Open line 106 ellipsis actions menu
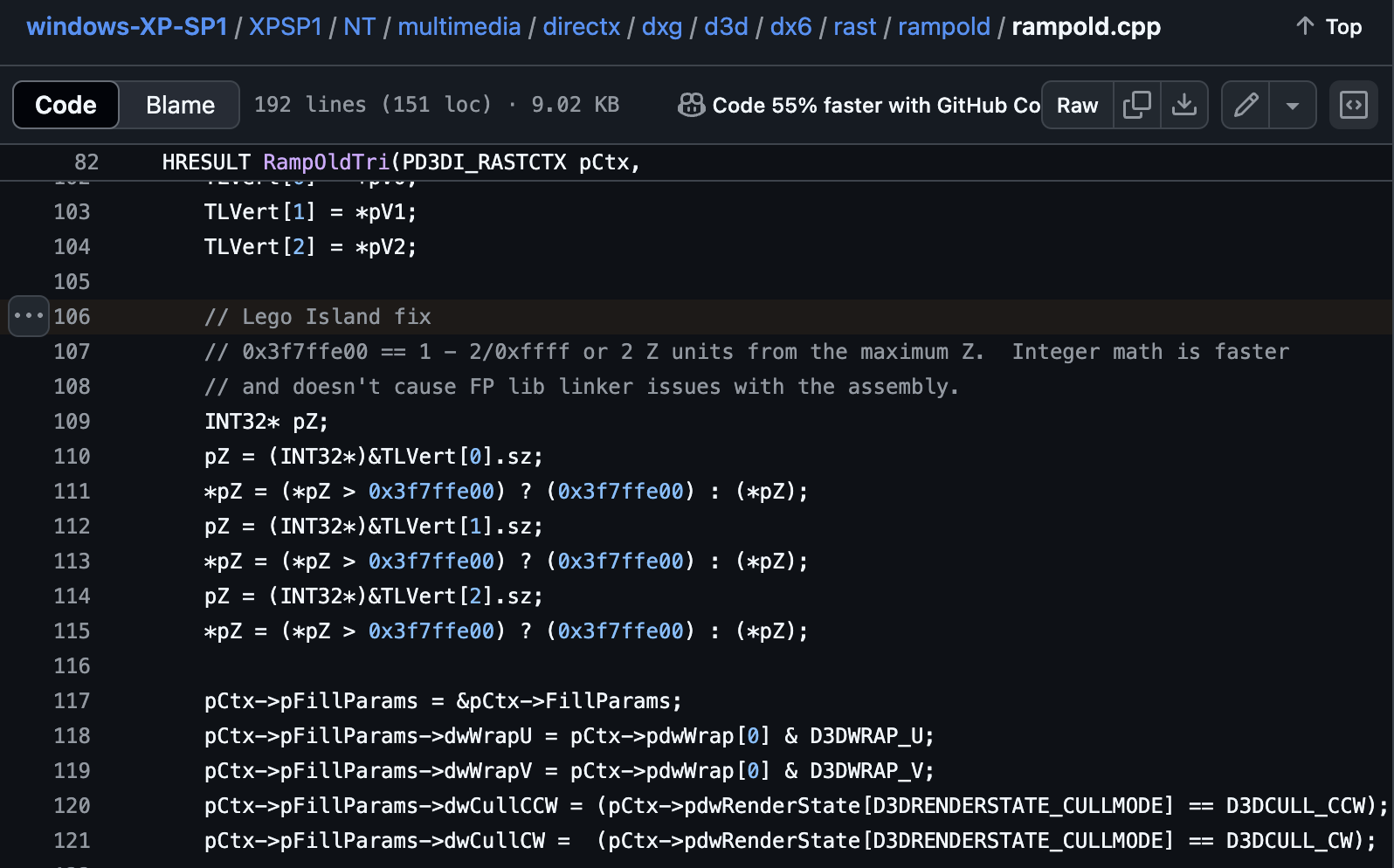This screenshot has width=1394, height=868. point(29,316)
